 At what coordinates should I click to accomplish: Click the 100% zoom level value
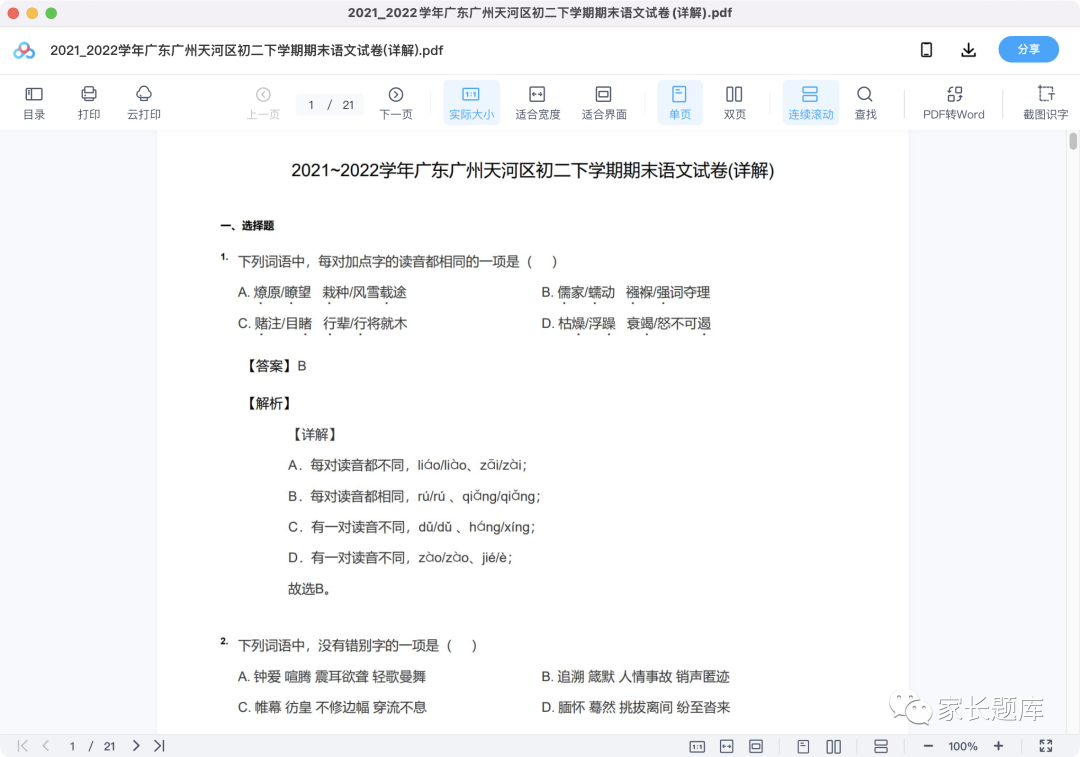pyautogui.click(x=963, y=746)
